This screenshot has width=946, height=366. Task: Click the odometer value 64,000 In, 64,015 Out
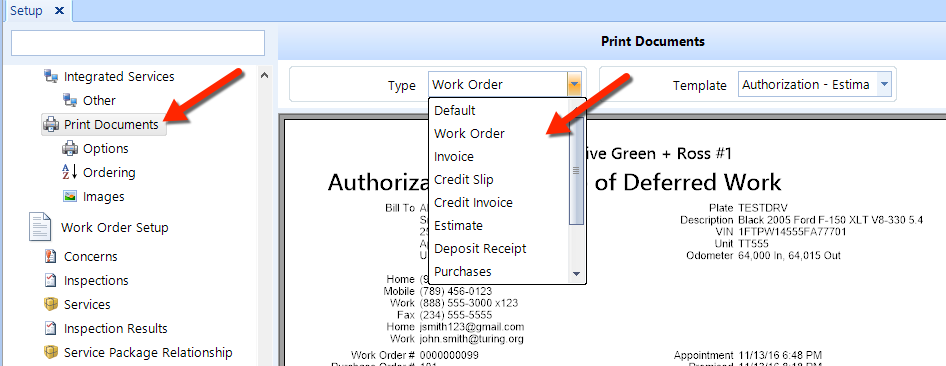tap(789, 256)
